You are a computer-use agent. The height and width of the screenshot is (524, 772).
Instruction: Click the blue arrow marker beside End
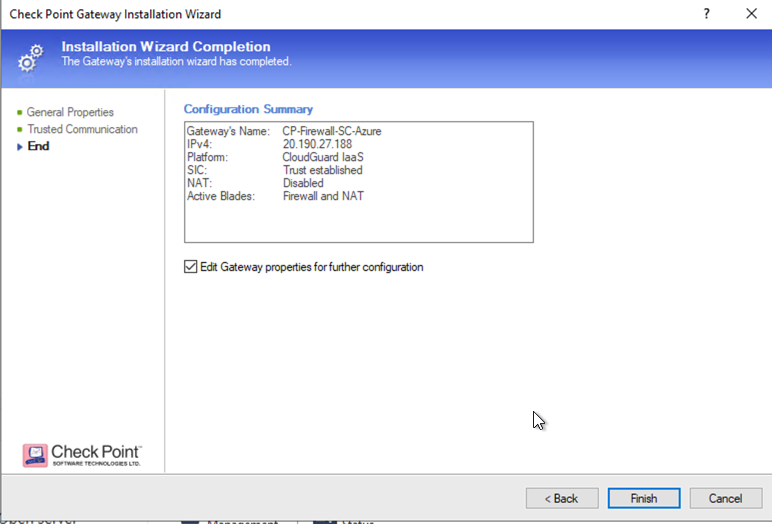19,146
